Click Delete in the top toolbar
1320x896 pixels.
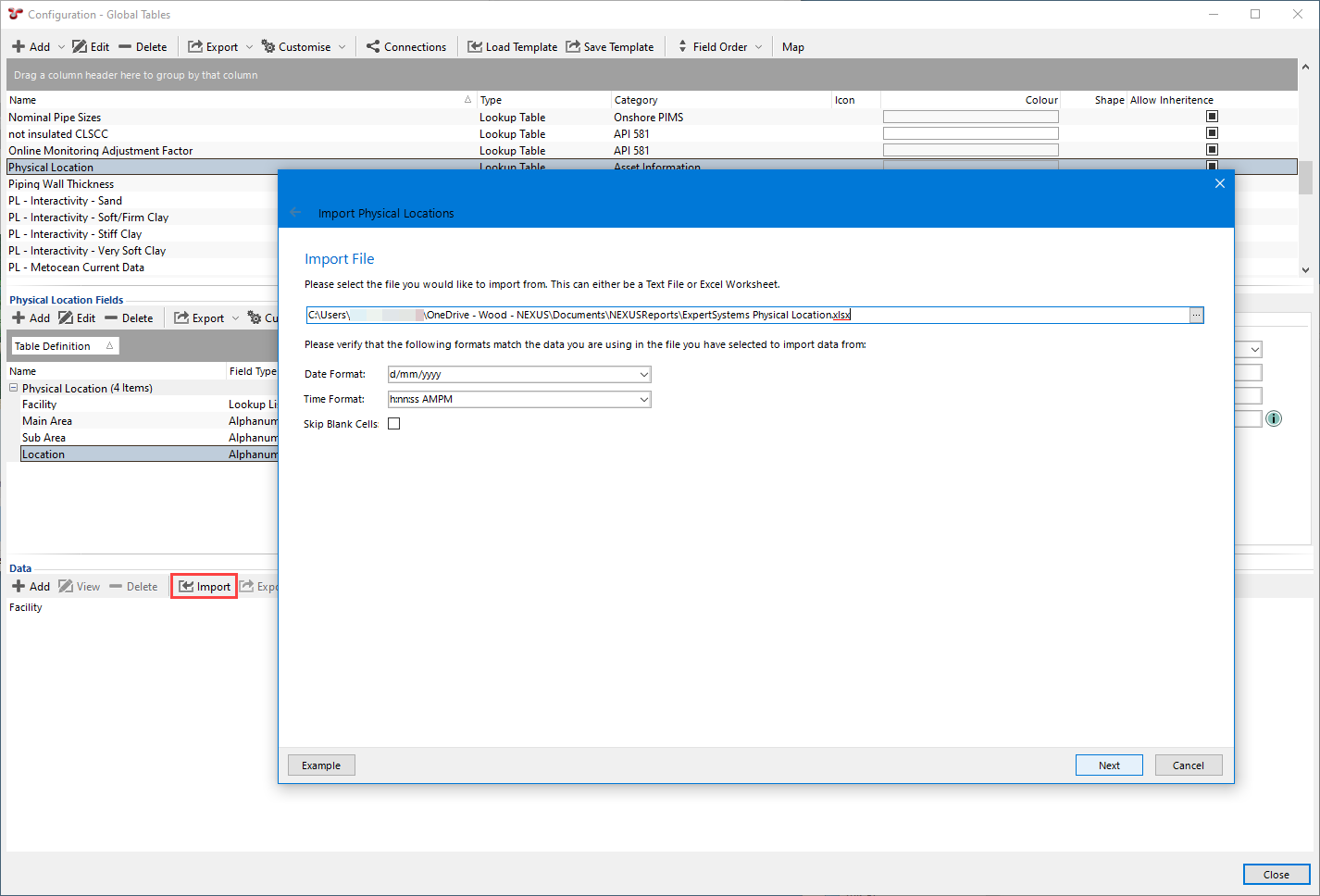click(x=143, y=46)
